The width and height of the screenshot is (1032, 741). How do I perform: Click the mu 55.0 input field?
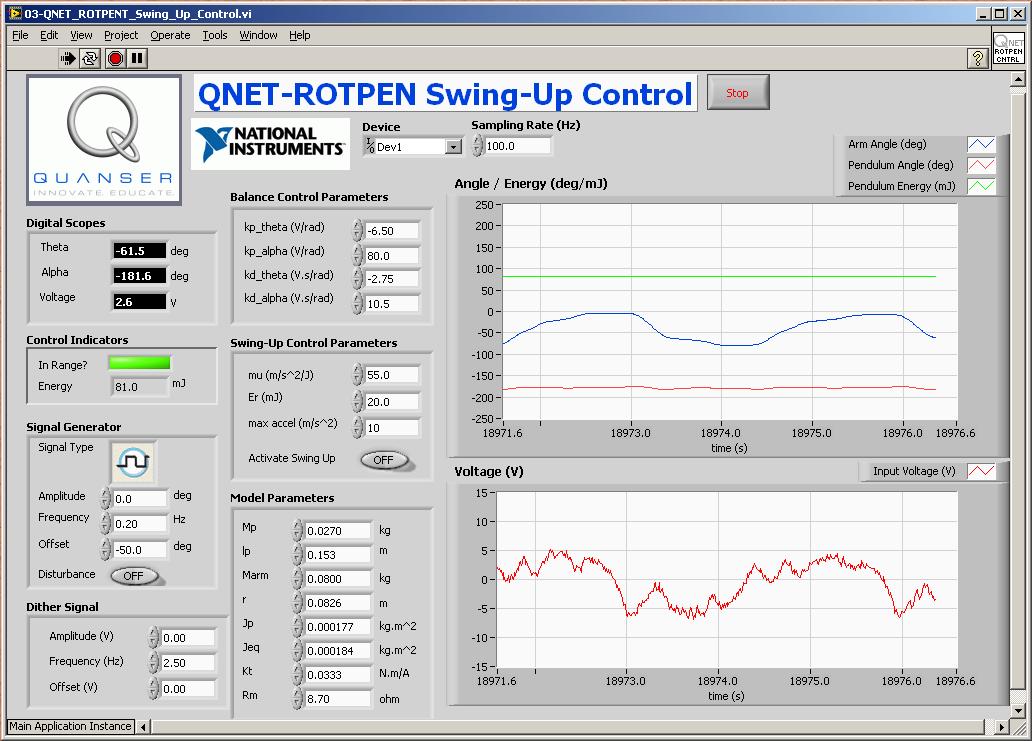coord(392,375)
